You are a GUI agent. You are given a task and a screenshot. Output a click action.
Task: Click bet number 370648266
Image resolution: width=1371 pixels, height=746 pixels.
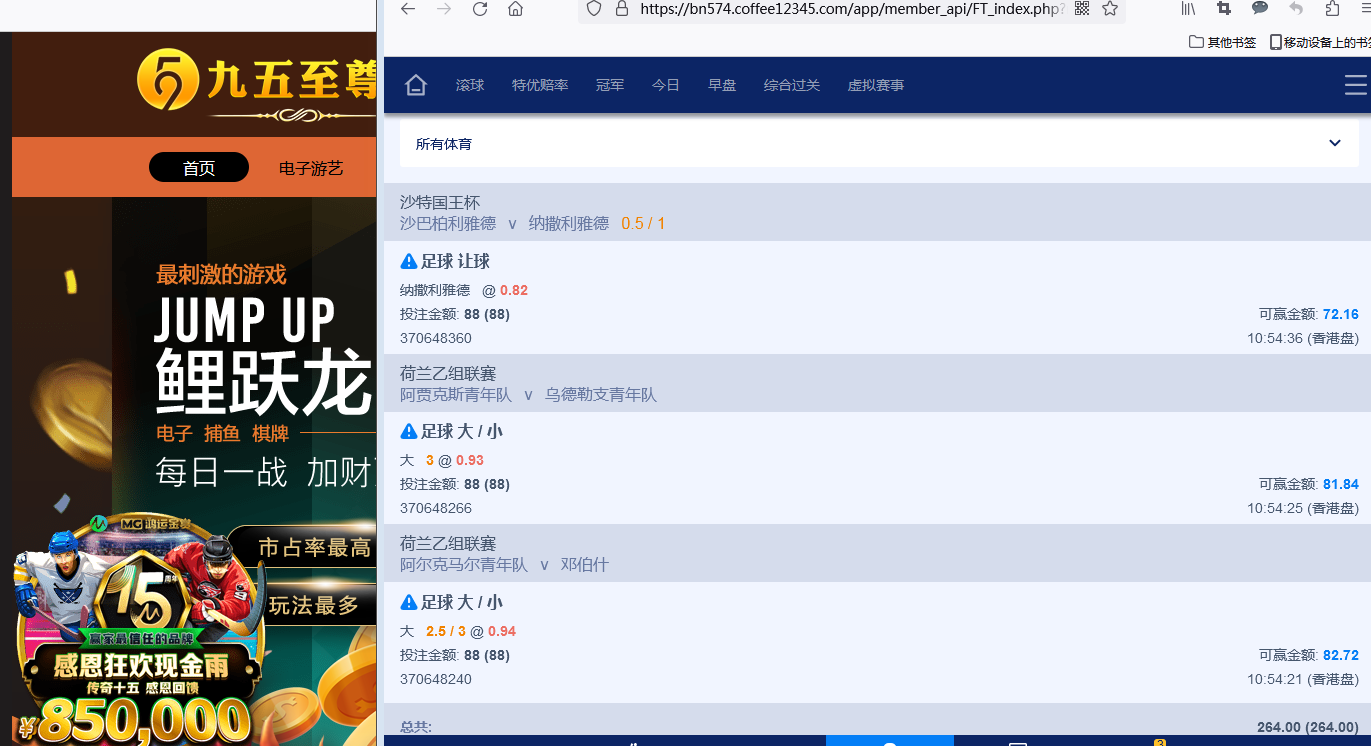coord(436,508)
